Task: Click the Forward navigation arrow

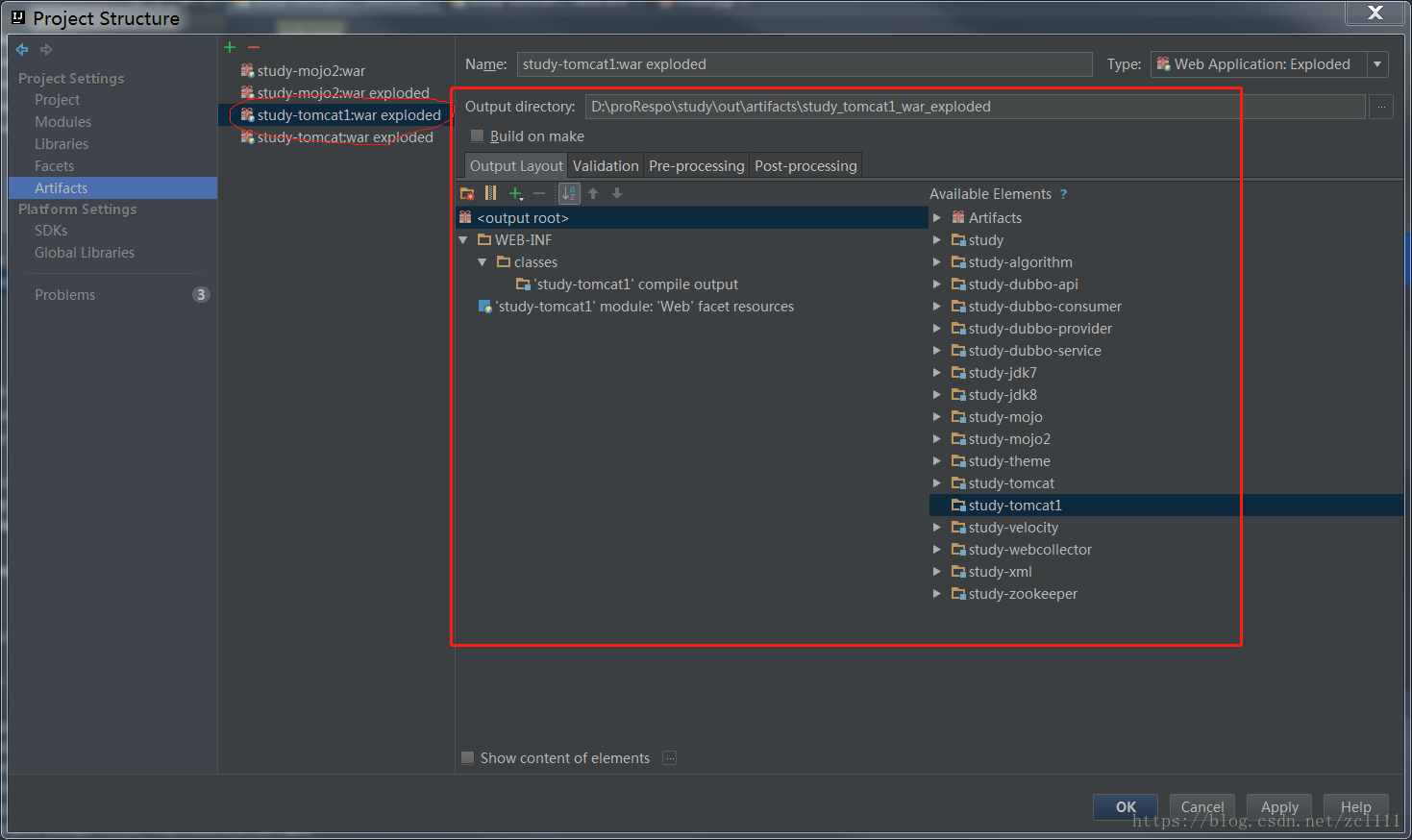Action: pos(46,49)
